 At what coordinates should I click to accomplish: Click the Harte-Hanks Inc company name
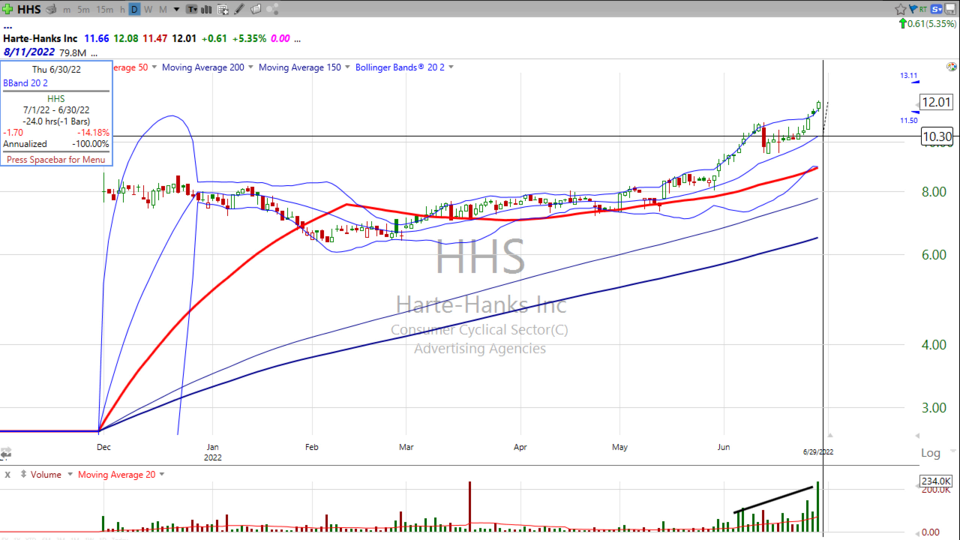coord(40,39)
